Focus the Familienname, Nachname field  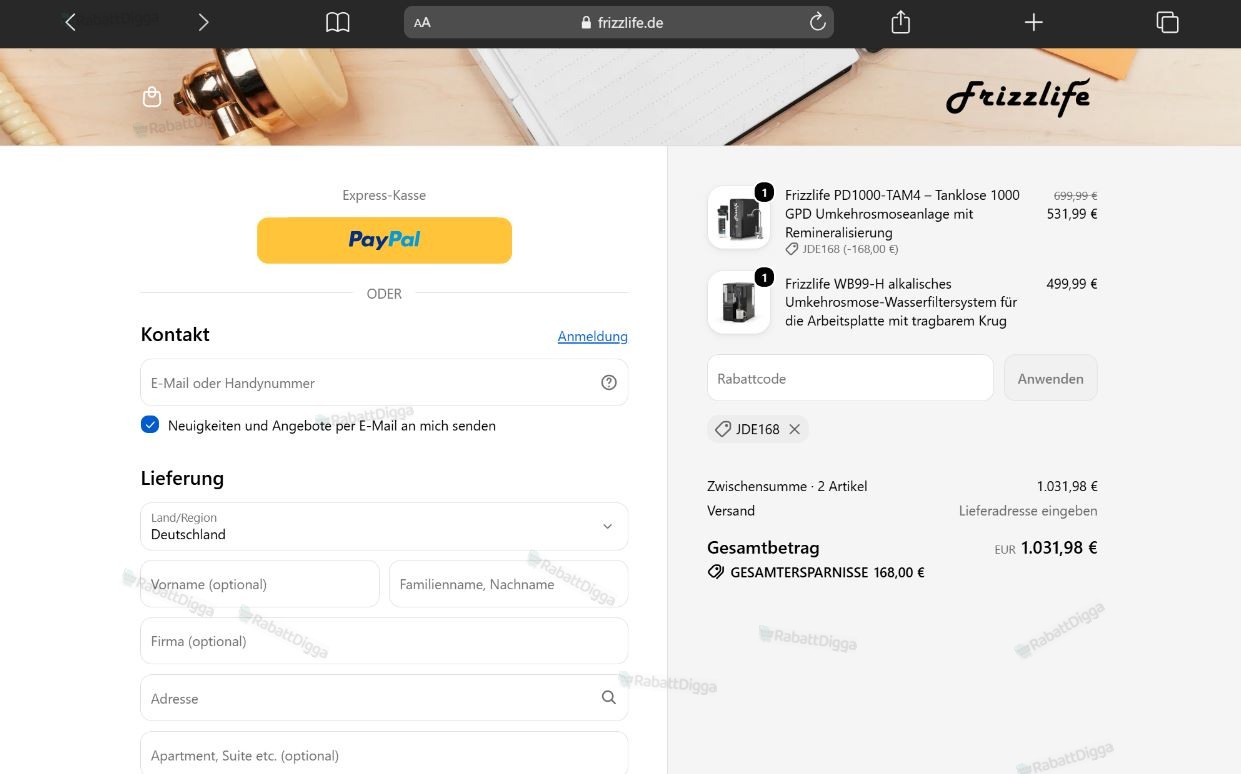coord(508,584)
